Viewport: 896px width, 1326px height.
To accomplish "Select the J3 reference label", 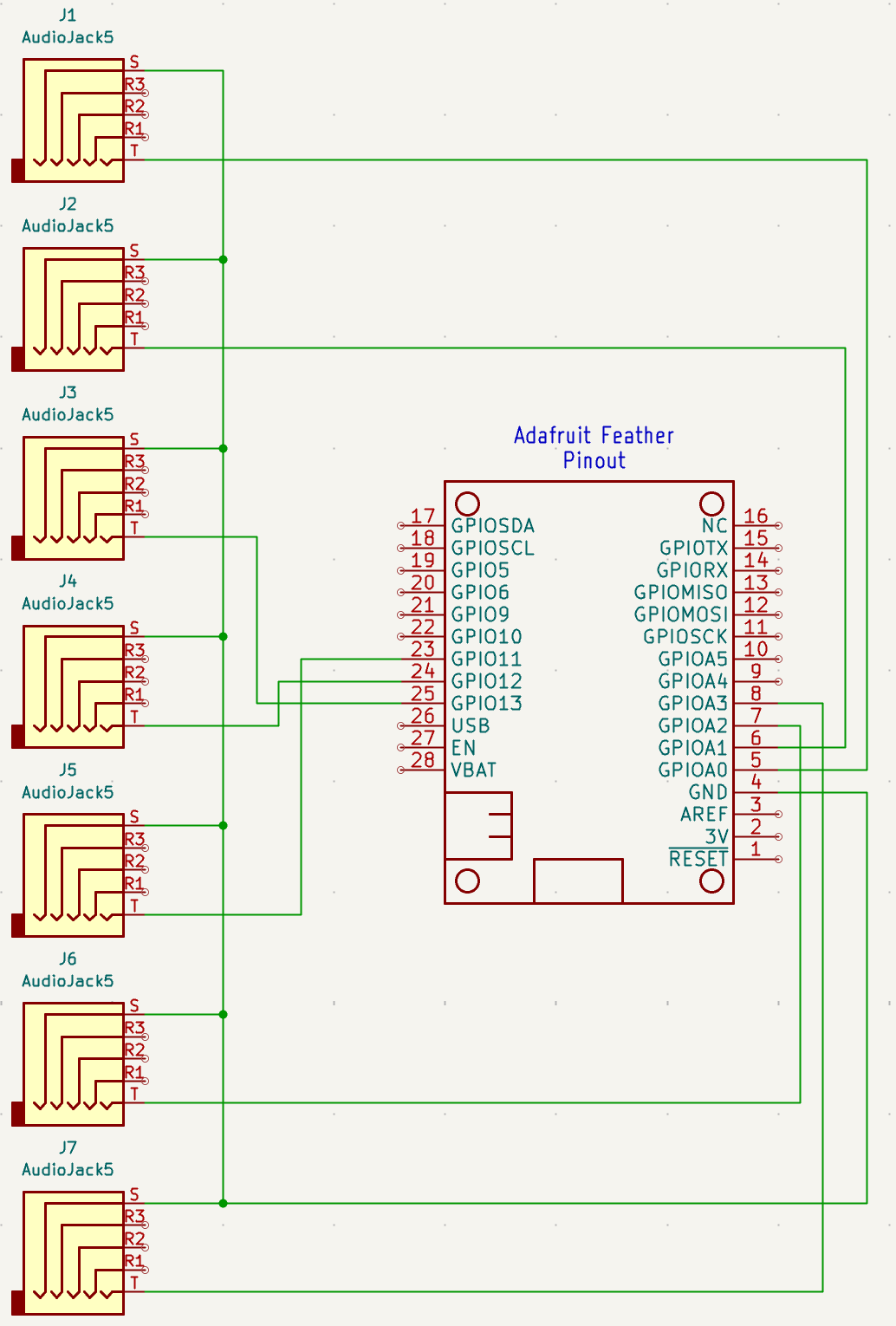I will pyautogui.click(x=68, y=393).
